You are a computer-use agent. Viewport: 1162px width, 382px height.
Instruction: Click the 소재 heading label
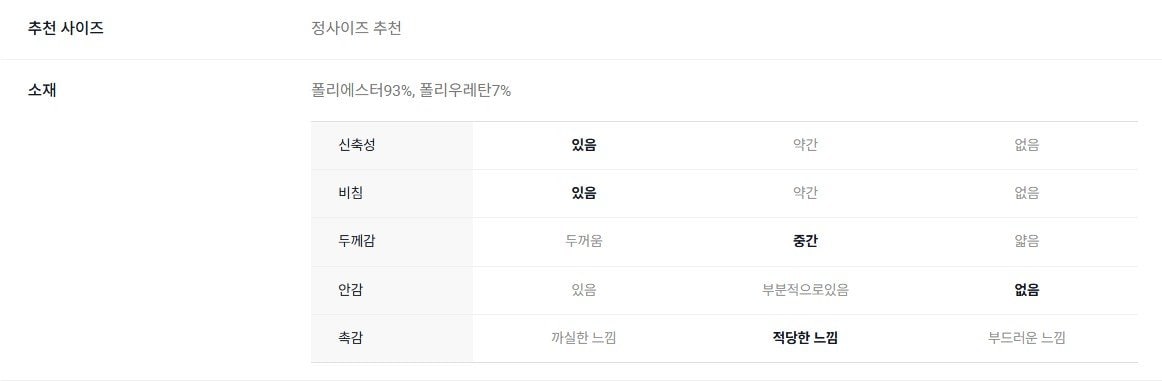[42, 91]
